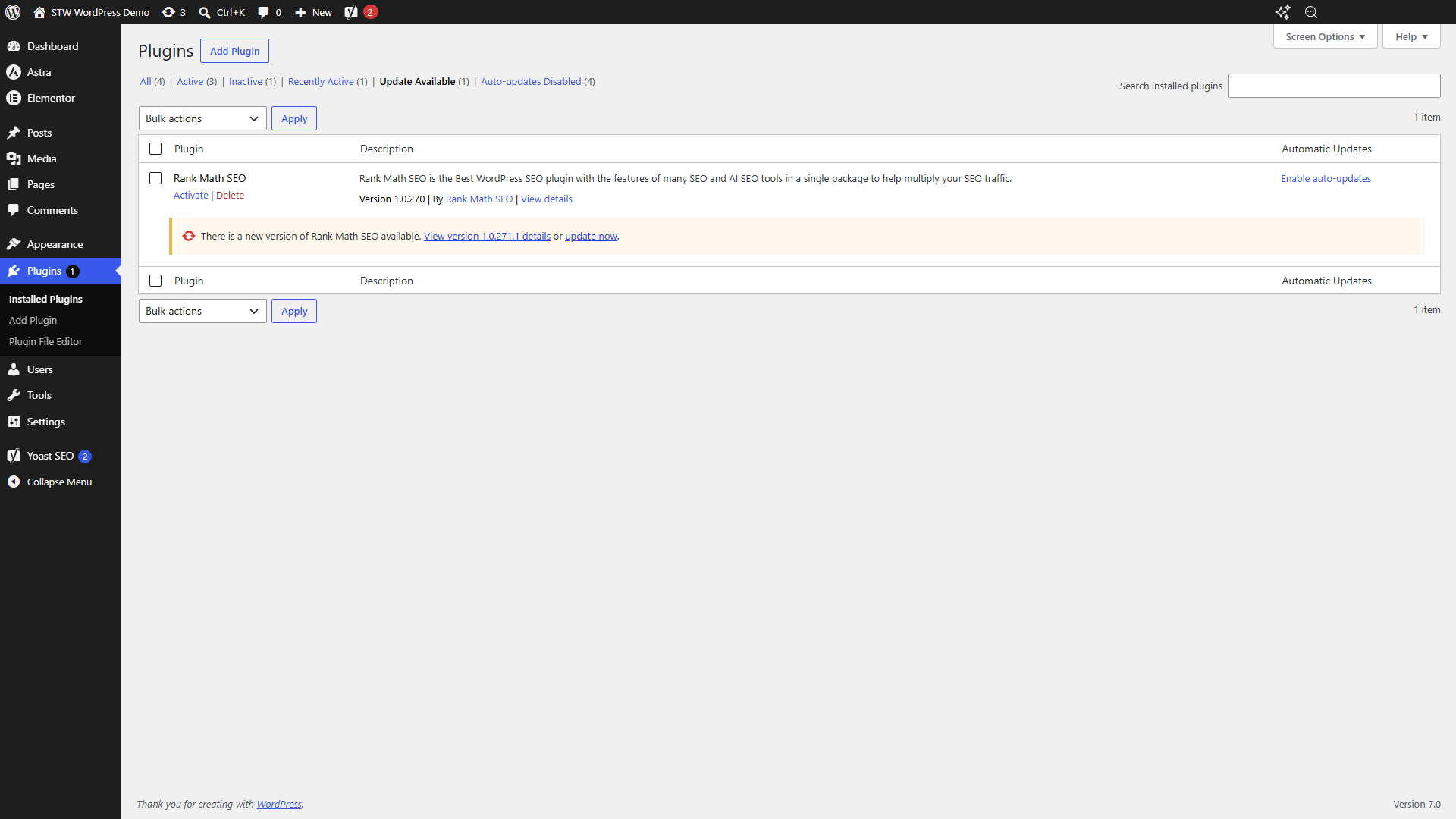Filter plugins by Recently Active (1)
The height and width of the screenshot is (819, 1456).
328,81
